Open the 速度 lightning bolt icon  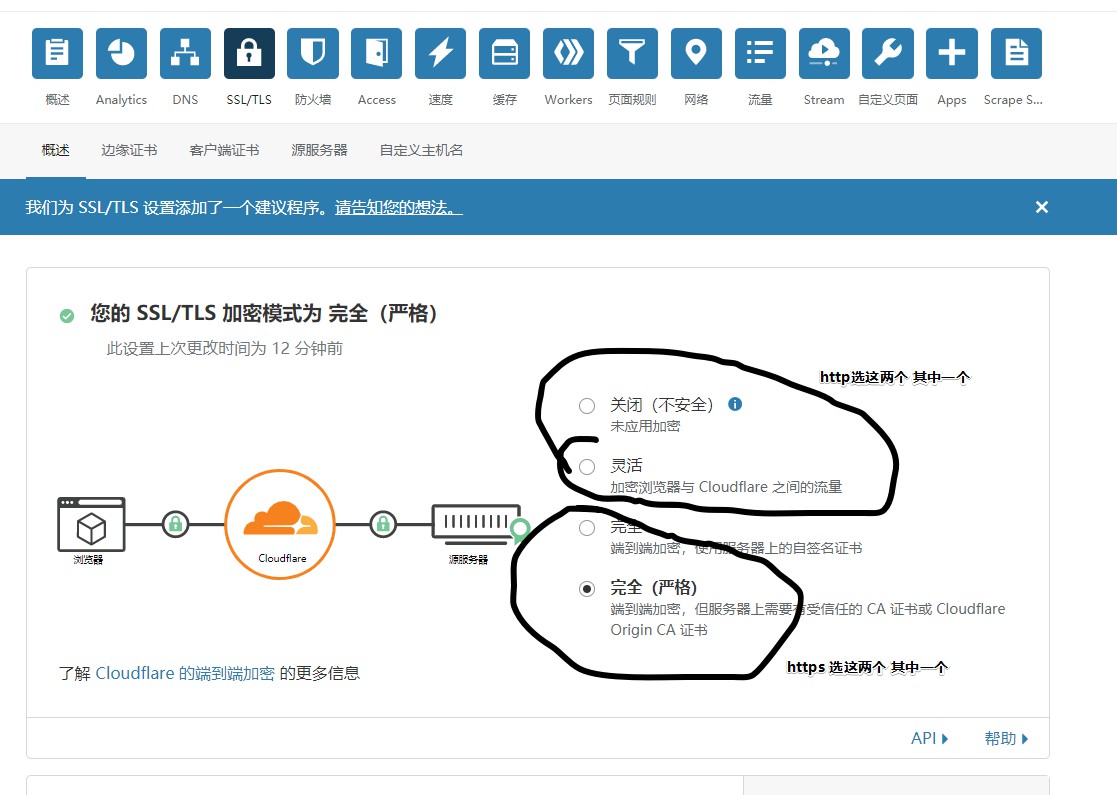click(x=440, y=53)
